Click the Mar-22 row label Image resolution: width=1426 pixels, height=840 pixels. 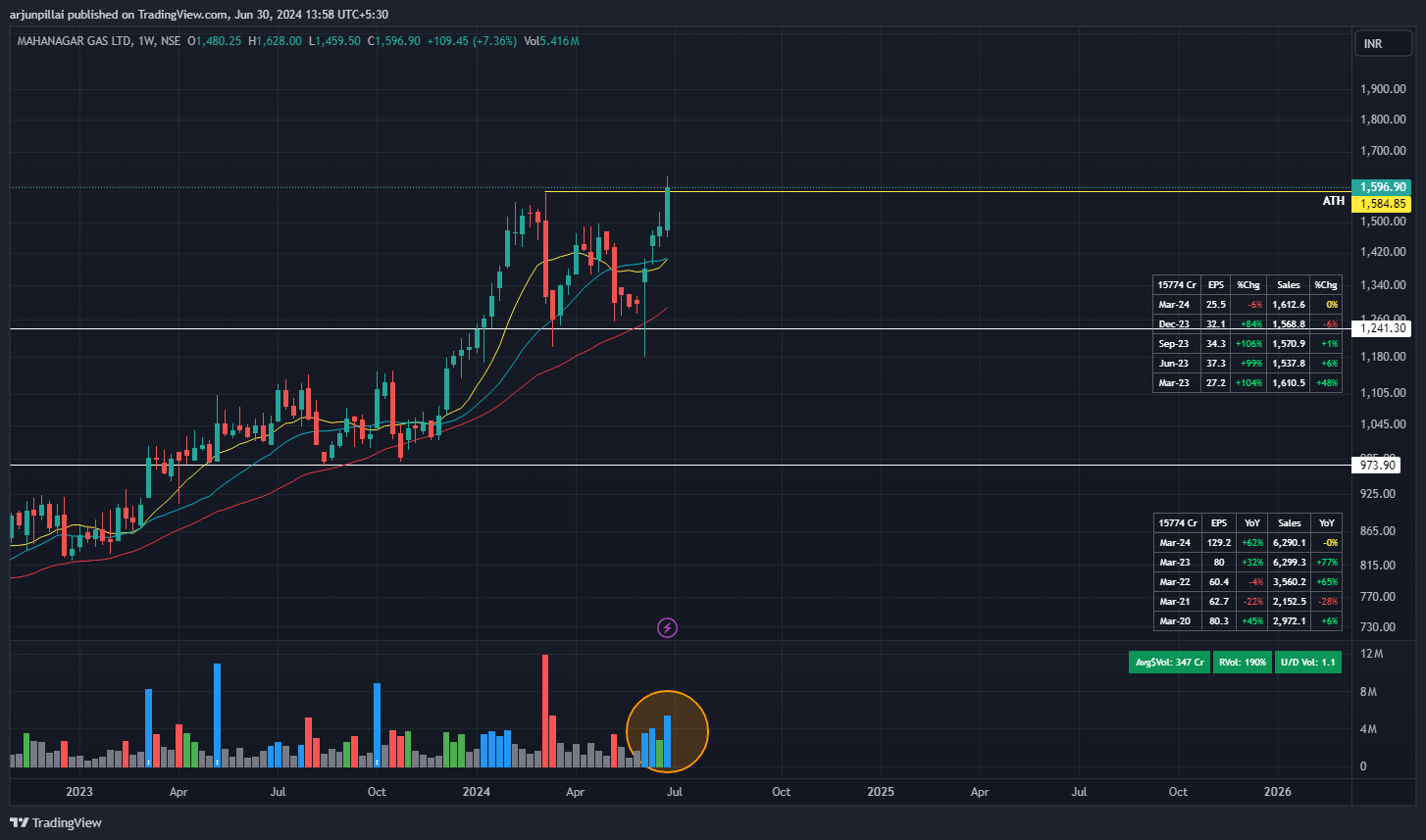1175,582
